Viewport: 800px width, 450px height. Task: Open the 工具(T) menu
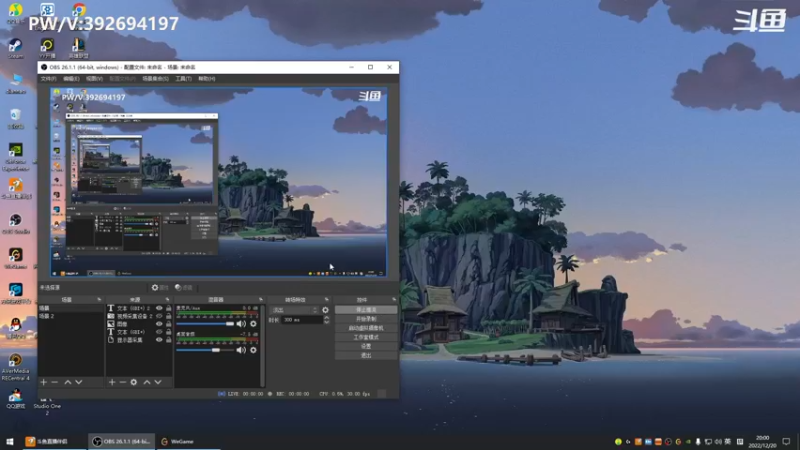click(x=183, y=79)
